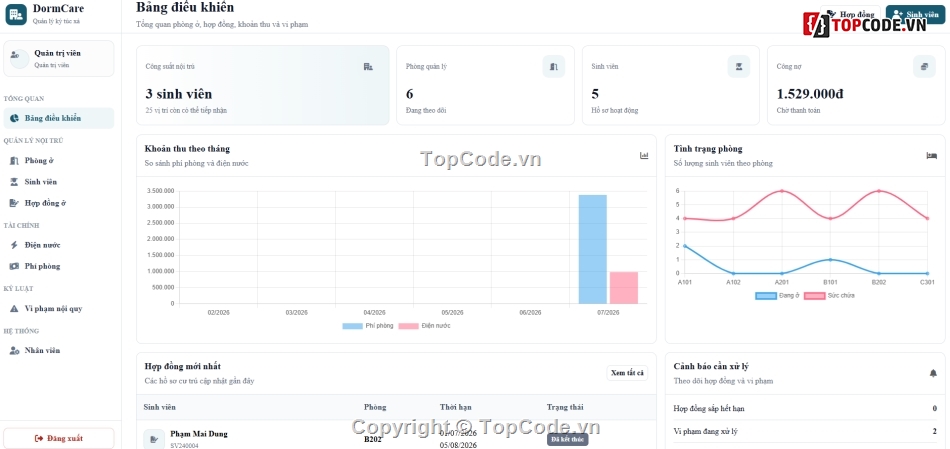The width and height of the screenshot is (950, 449).
Task: Click the warning triangle icon for Vi phạm
Action: click(x=15, y=308)
